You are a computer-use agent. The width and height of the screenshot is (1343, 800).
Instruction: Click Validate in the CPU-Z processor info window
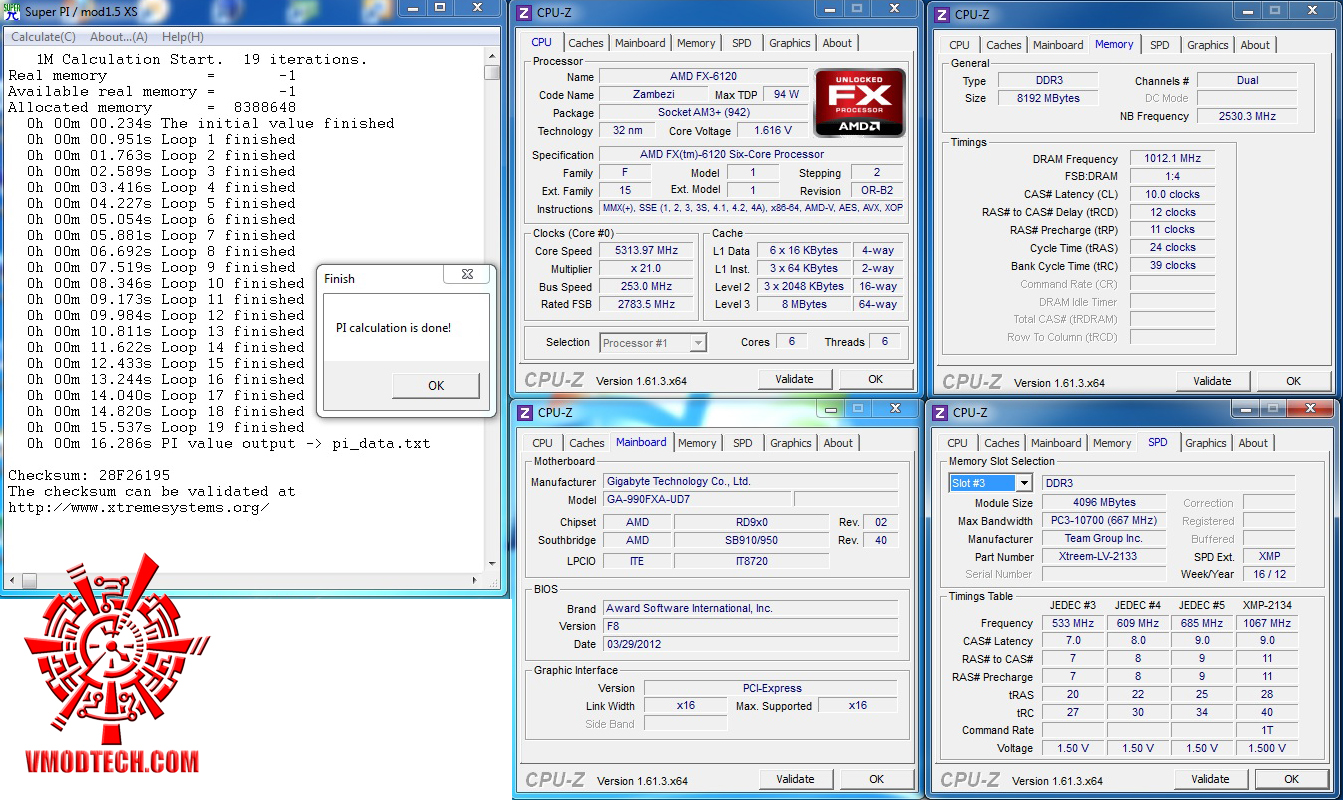(794, 379)
